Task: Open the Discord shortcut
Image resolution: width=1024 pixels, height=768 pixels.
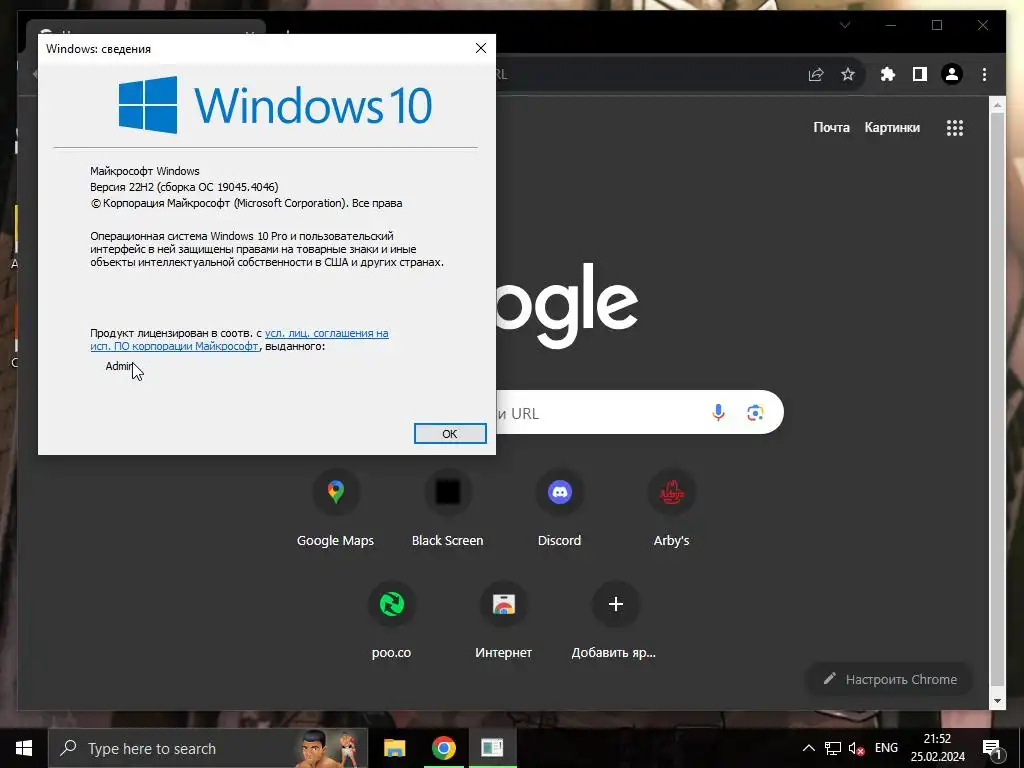Action: coord(560,509)
